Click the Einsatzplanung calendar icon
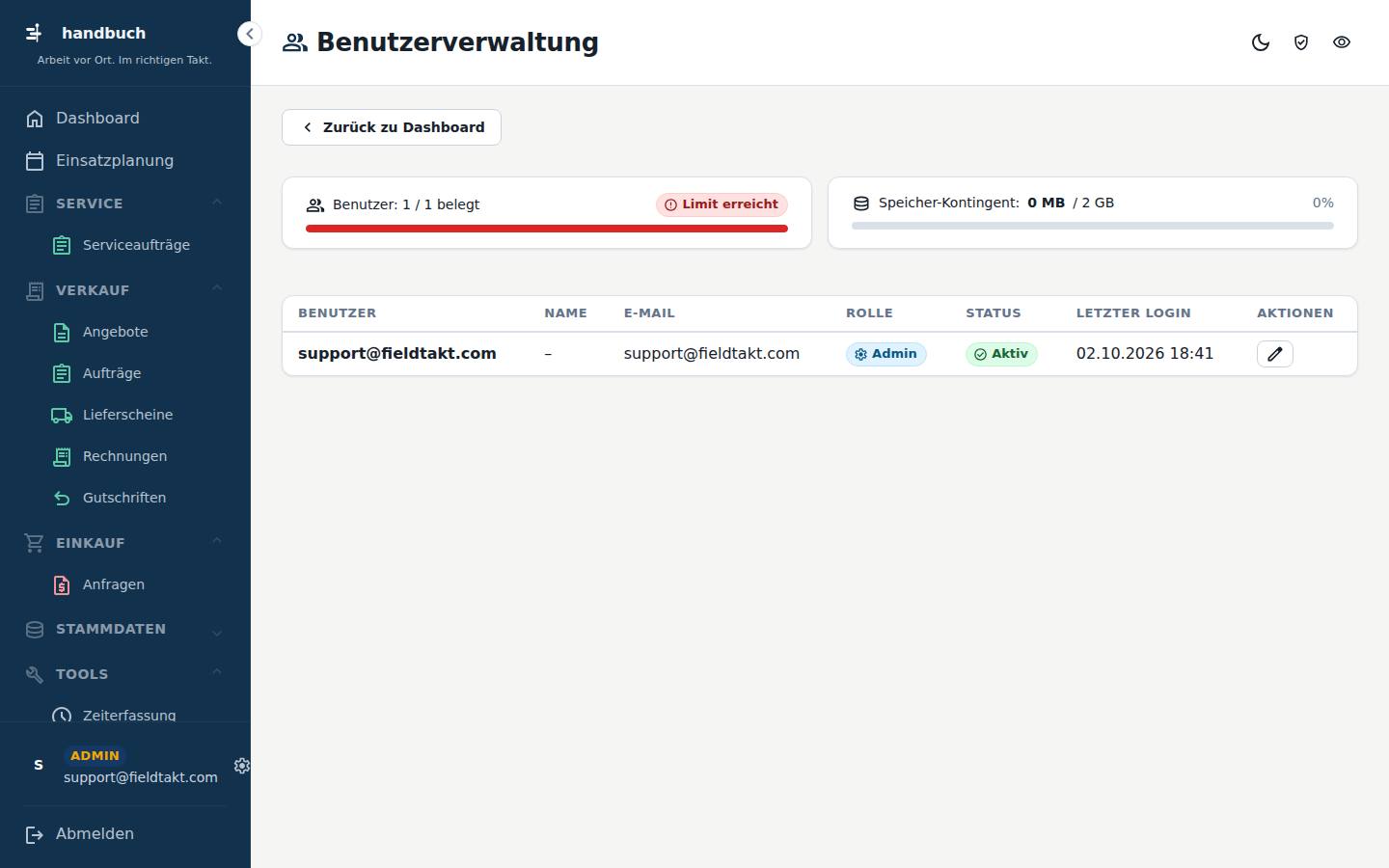The image size is (1389, 868). pos(35,161)
